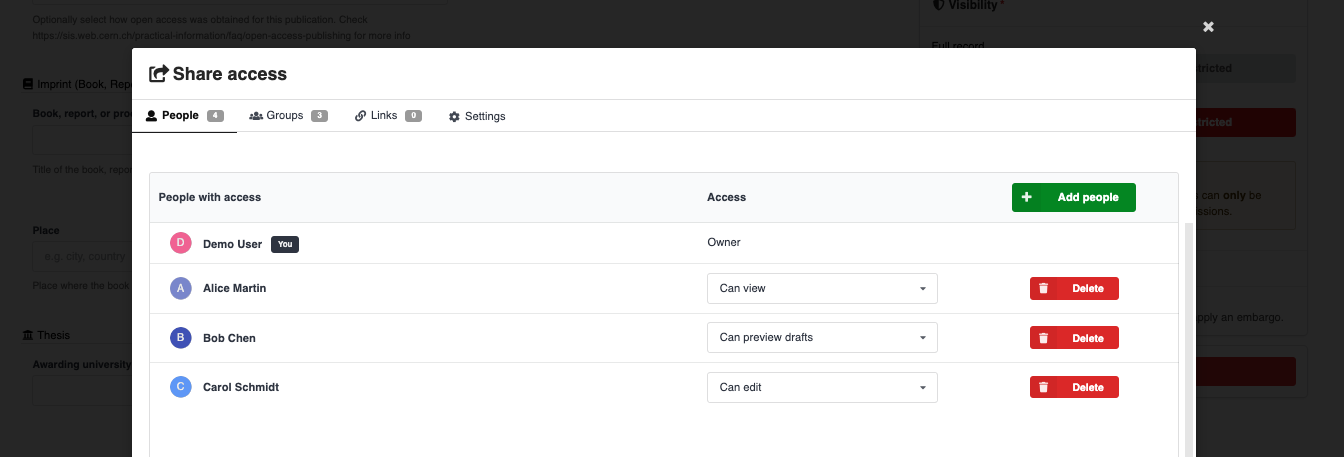This screenshot has height=457, width=1344.
Task: Click the 'You' badge next to Demo User
Action: tap(285, 244)
